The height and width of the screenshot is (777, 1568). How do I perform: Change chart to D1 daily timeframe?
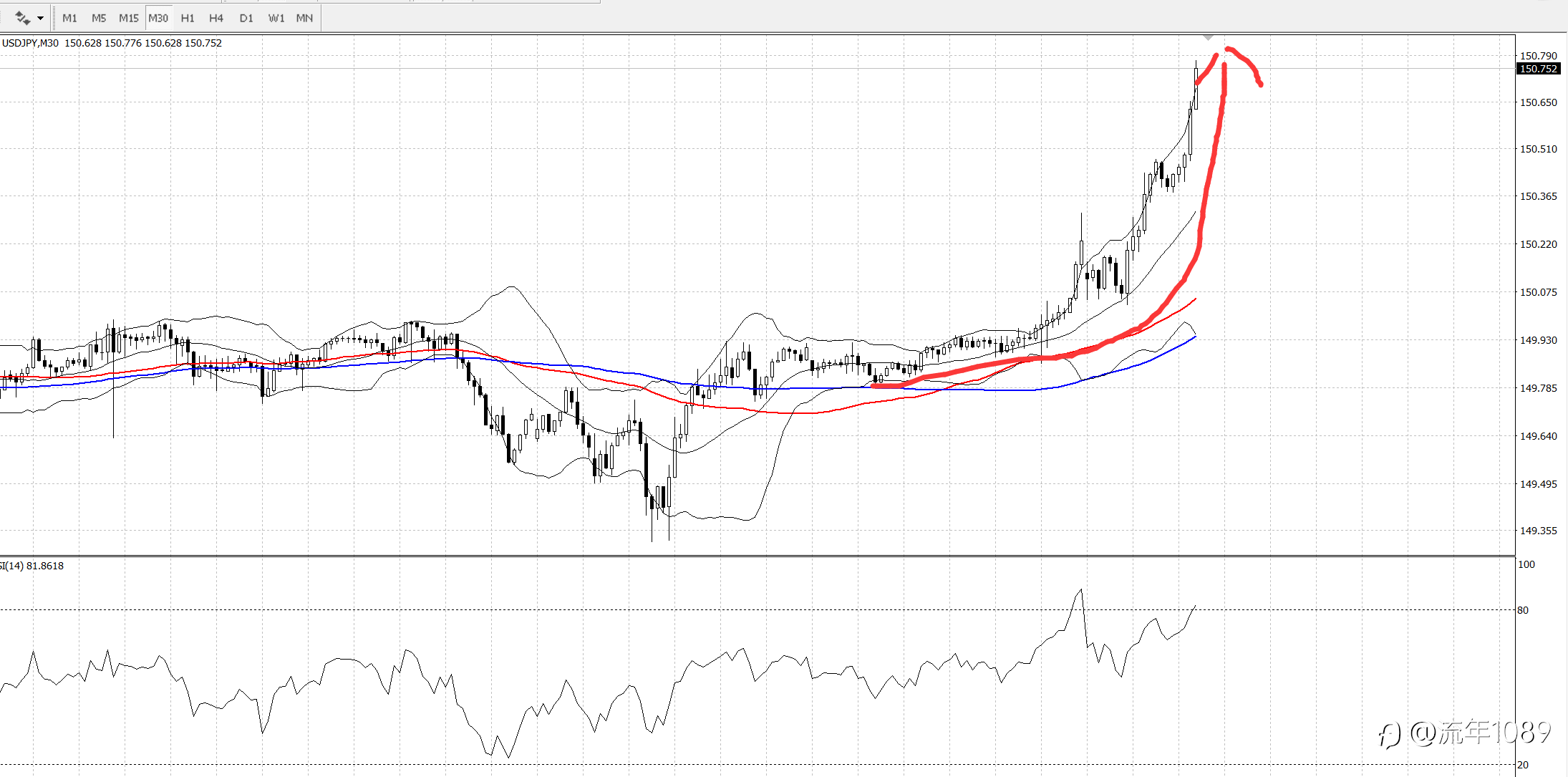point(246,18)
